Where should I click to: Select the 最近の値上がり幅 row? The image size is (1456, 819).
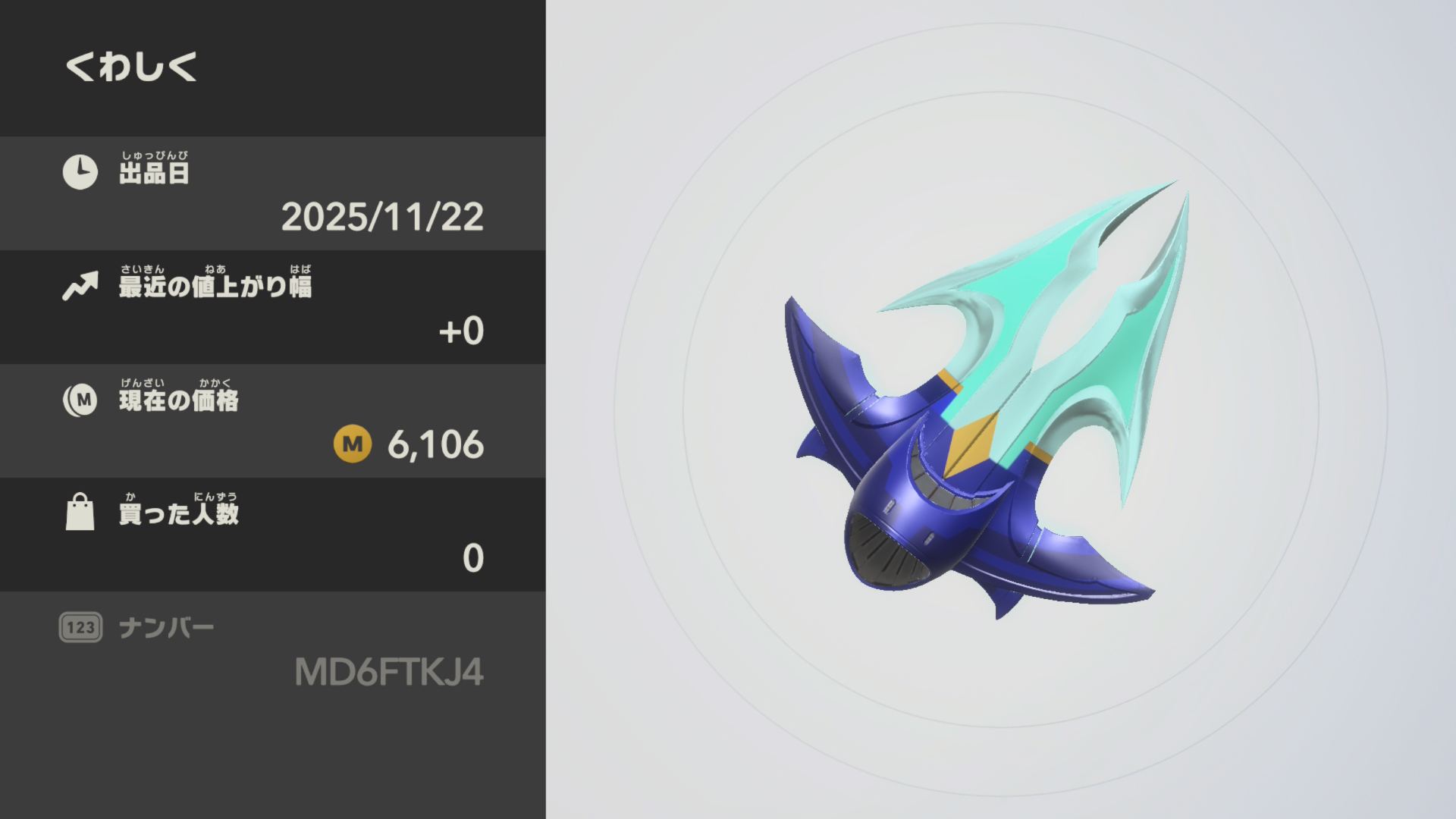[273, 307]
